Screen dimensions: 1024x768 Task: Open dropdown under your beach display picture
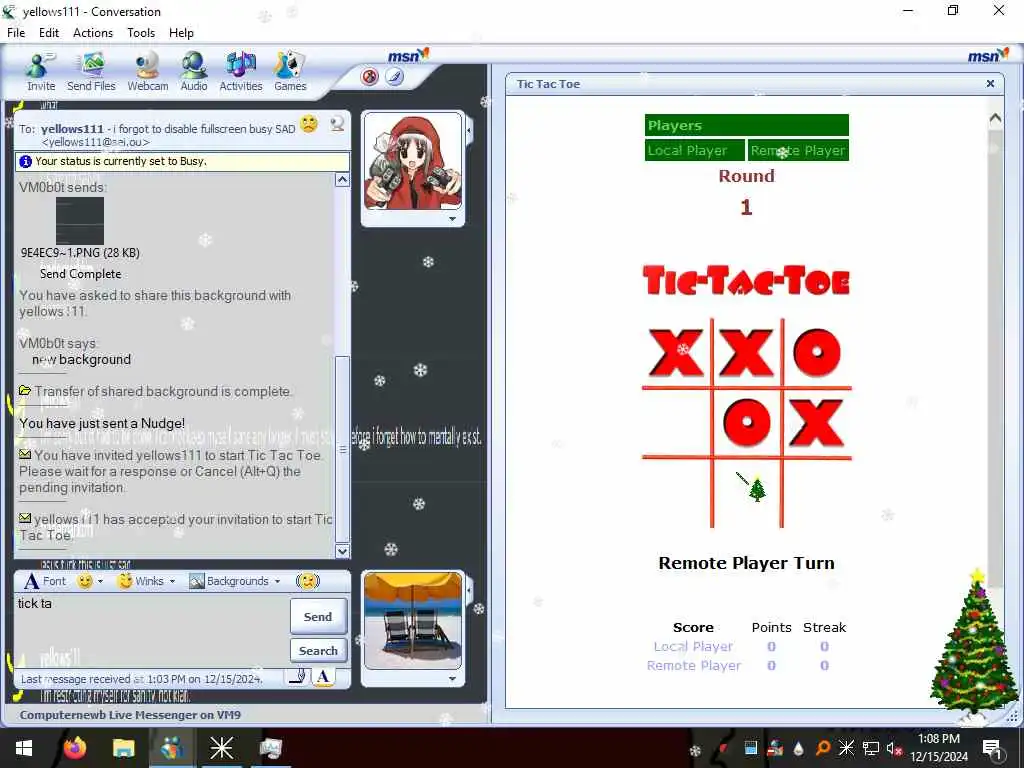453,679
